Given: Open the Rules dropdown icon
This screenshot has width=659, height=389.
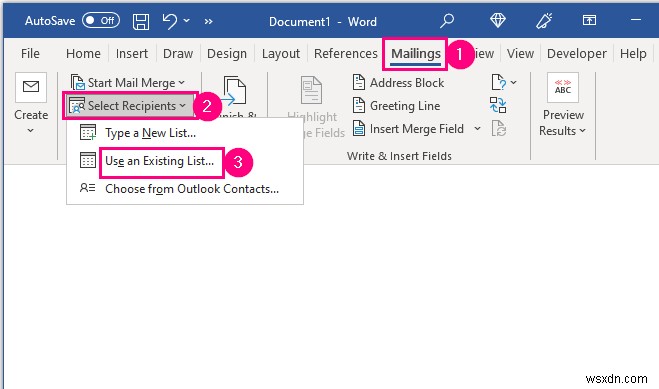Looking at the screenshot, I should pos(503,82).
